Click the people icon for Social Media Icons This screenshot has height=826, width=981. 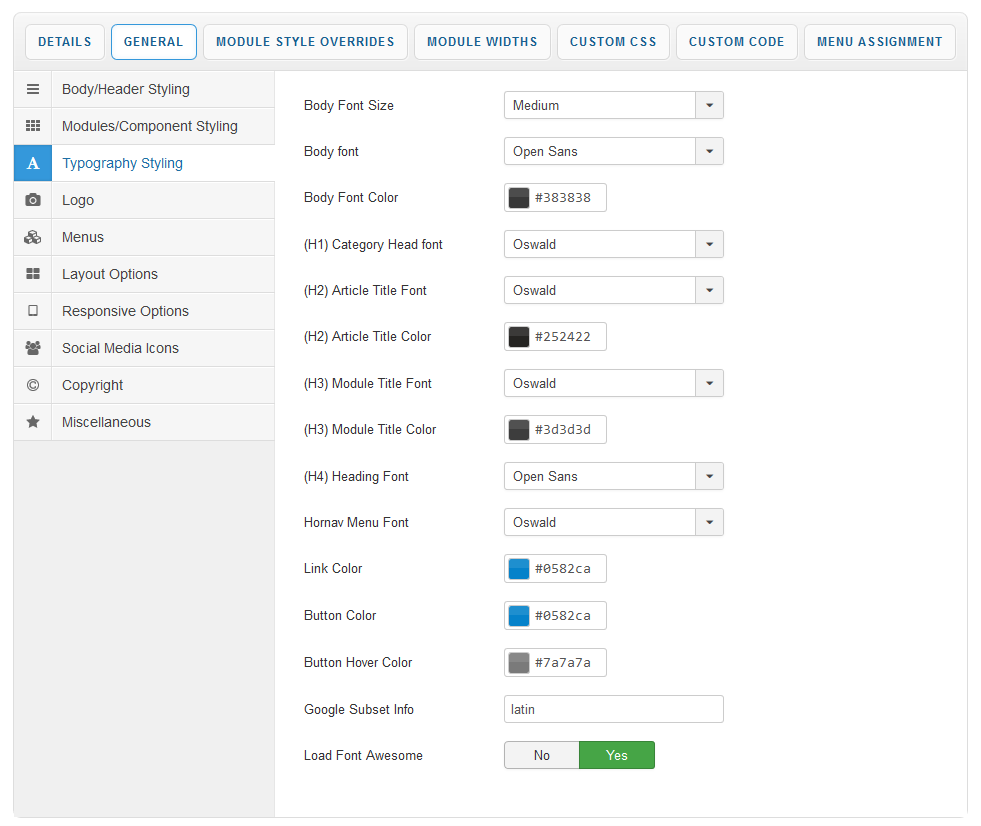pos(33,348)
